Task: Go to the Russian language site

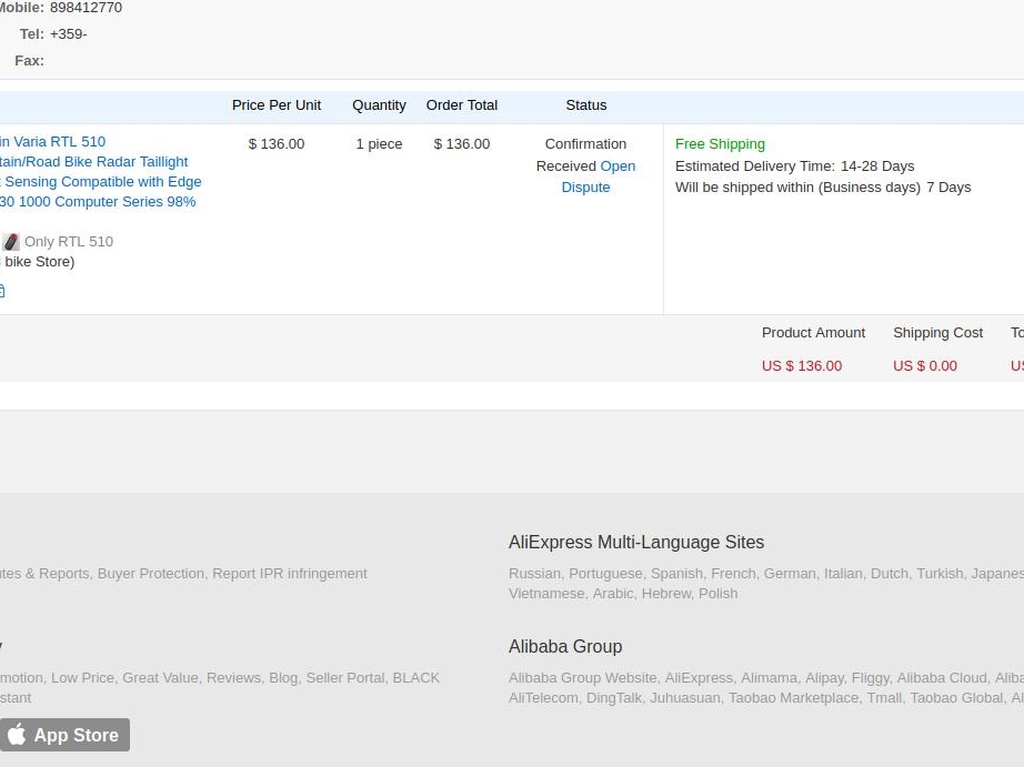Action: (534, 573)
